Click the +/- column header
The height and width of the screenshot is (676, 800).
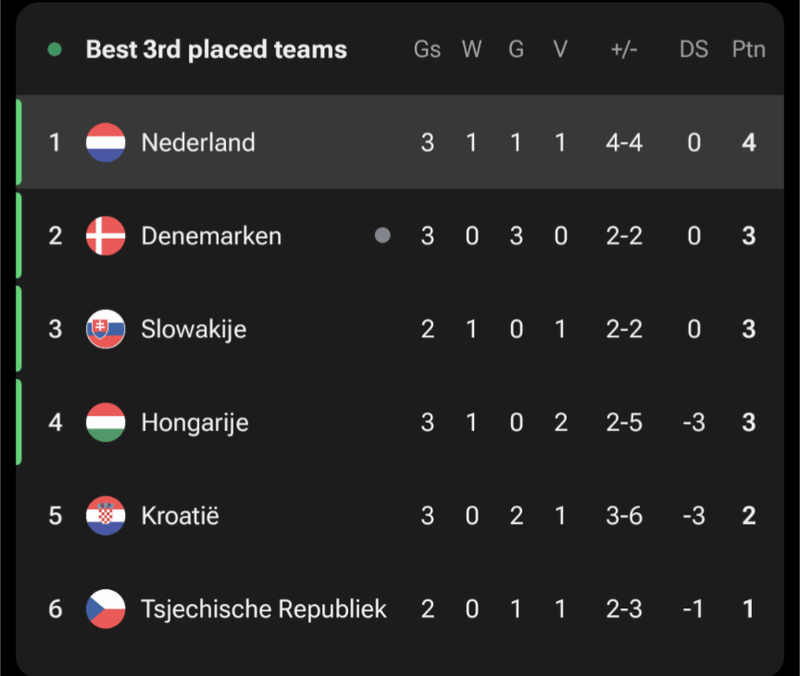coord(624,49)
